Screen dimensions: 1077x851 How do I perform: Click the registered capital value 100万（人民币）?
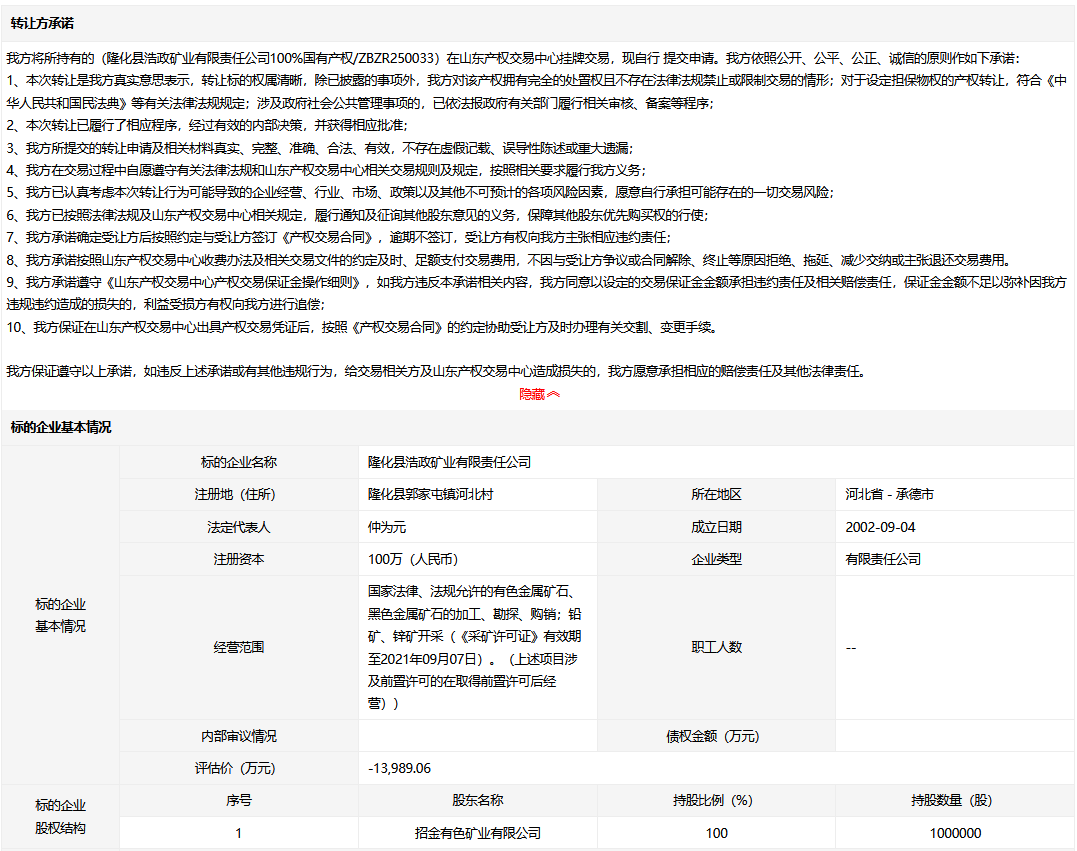pos(413,559)
